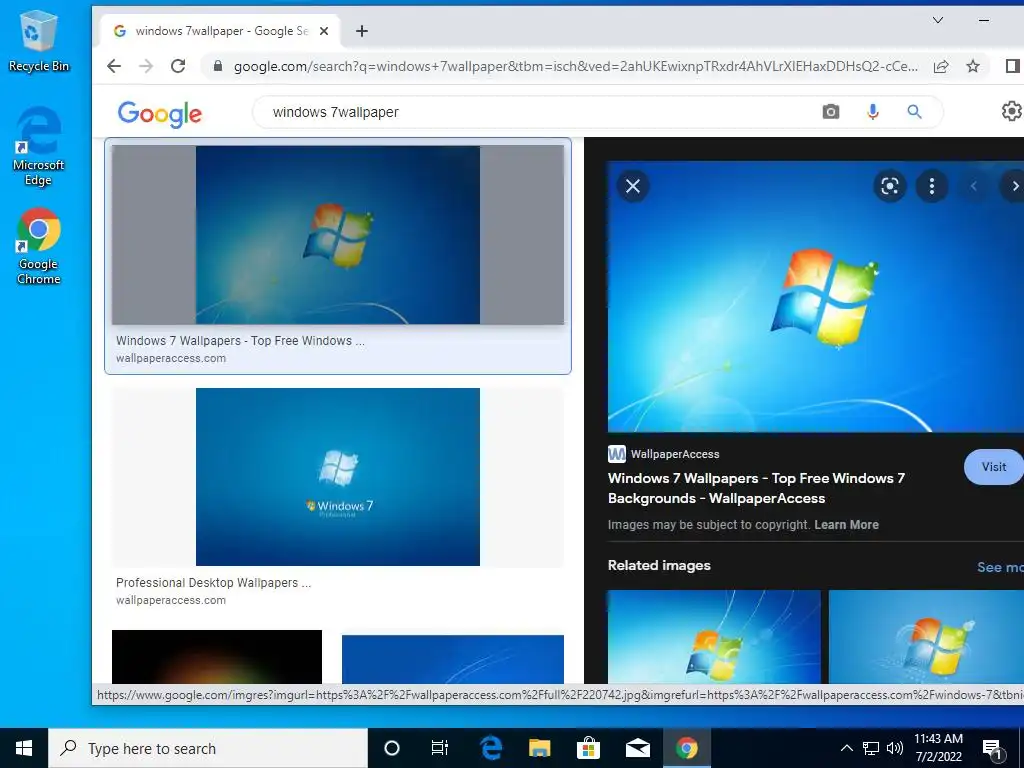Viewport: 1024px width, 768px height.
Task: Open Mail app from taskbar
Action: (637, 748)
